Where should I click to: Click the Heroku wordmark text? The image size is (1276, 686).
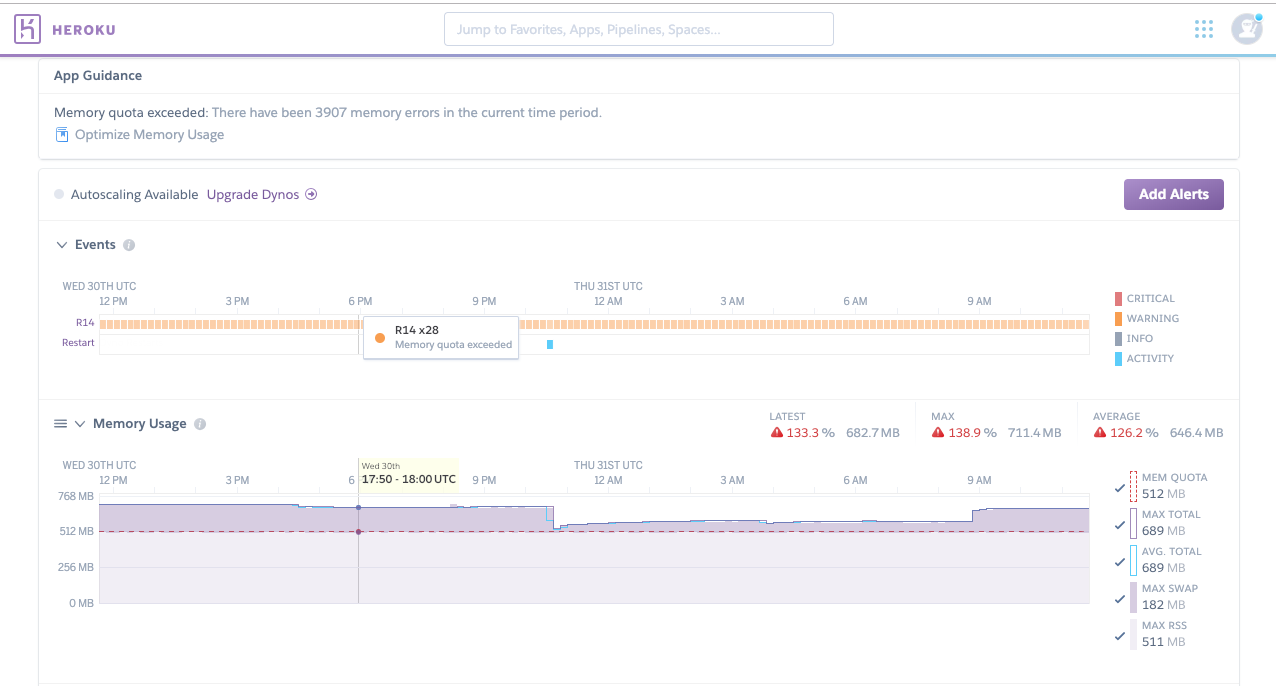[85, 30]
